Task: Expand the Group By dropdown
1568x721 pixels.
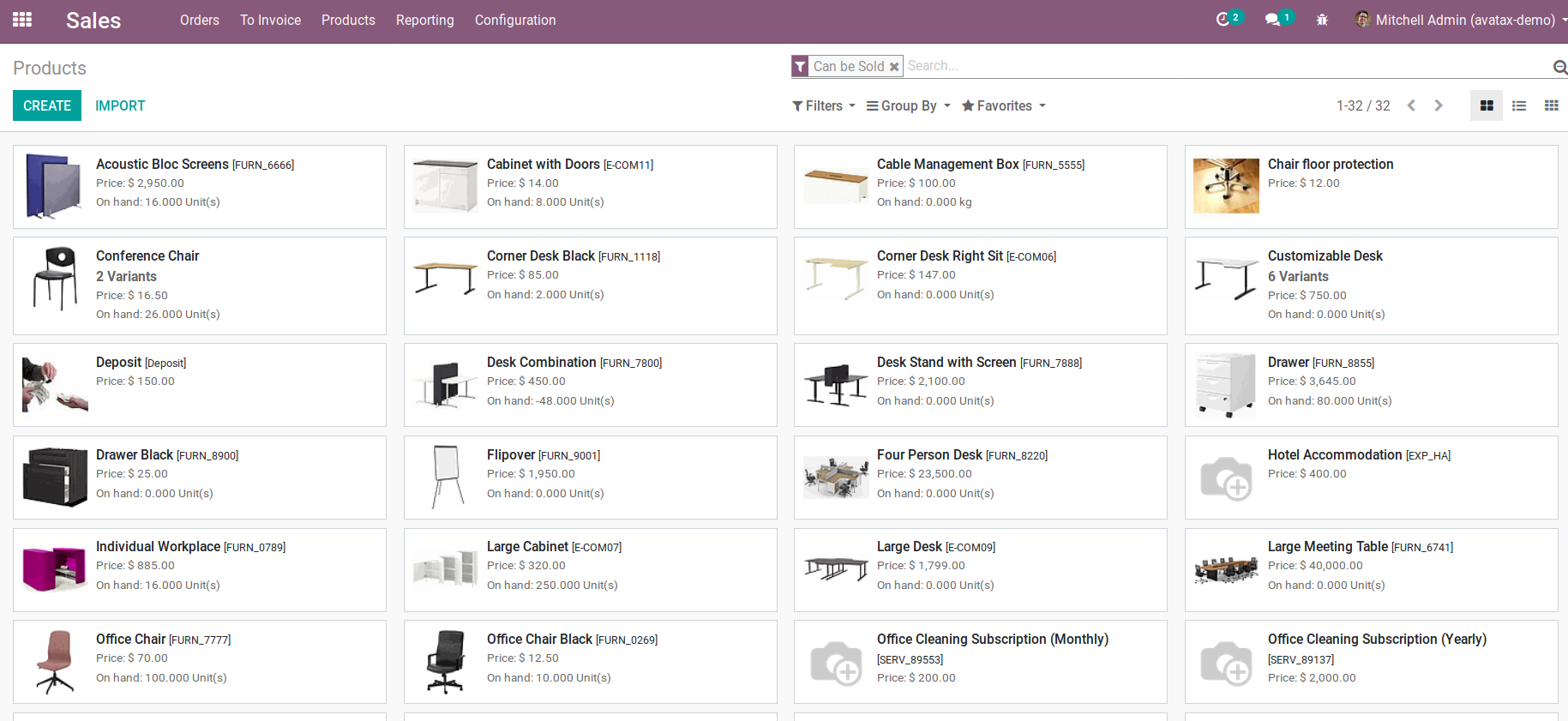Action: click(x=908, y=105)
